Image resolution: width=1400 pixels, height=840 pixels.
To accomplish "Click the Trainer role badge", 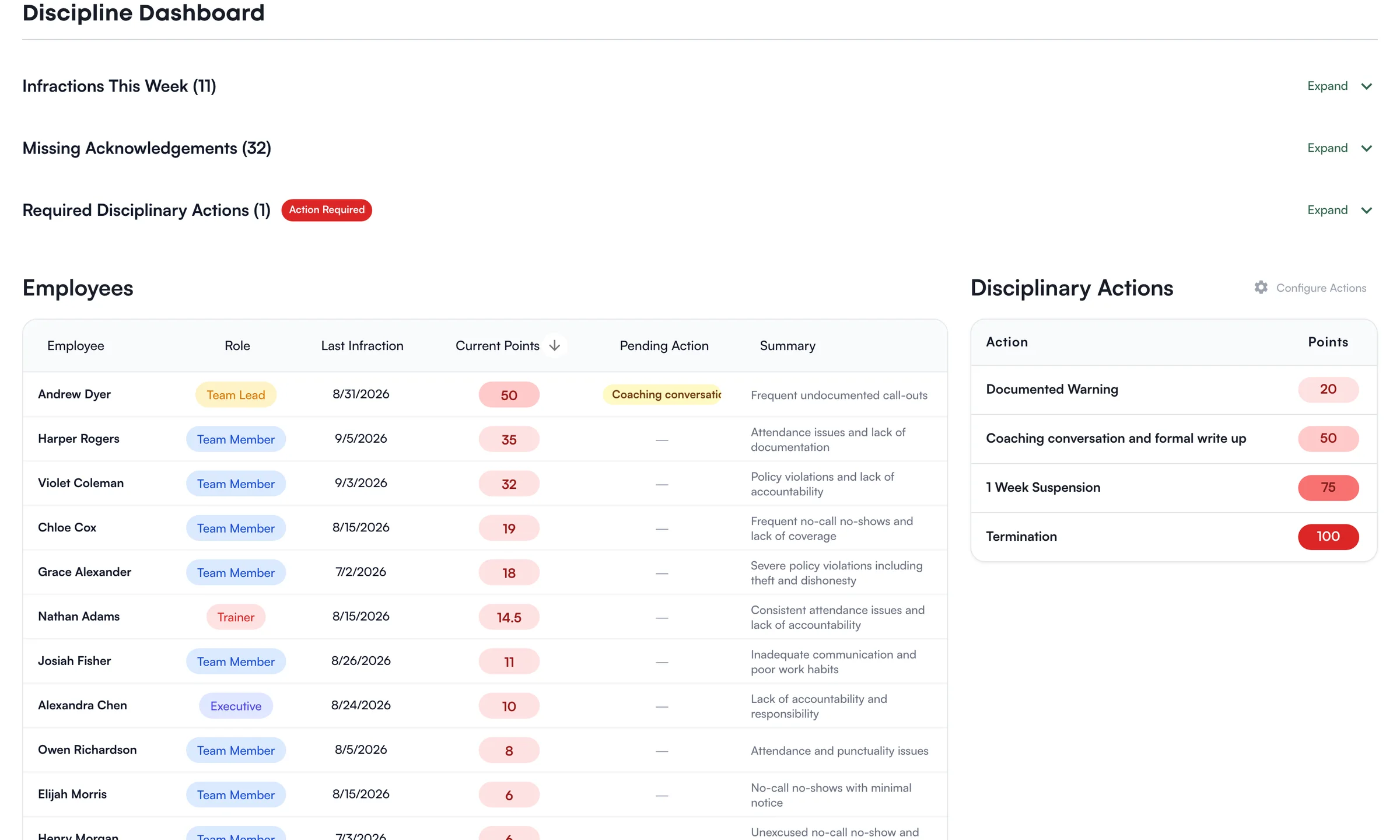I will point(236,617).
